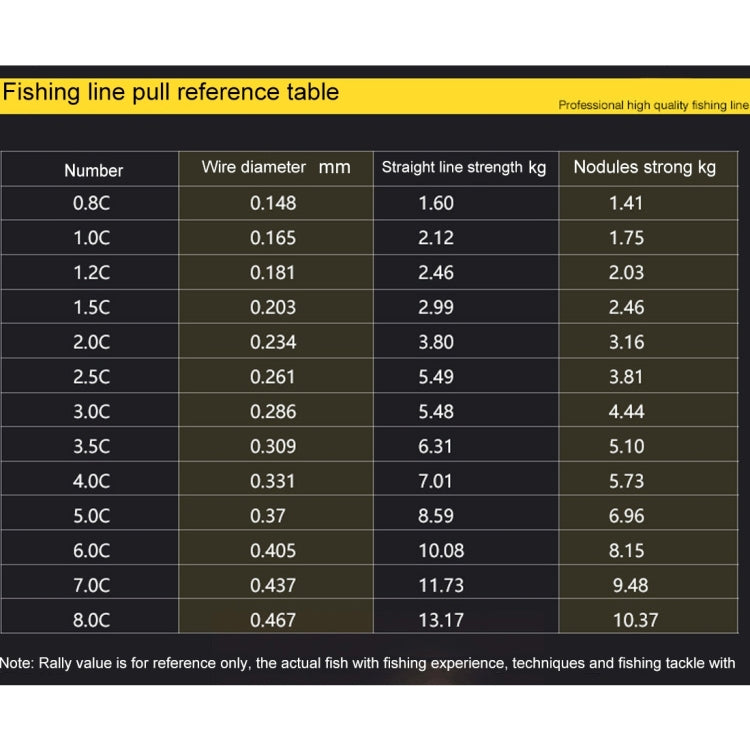This screenshot has height=750, width=750.
Task: Select the 8.0C row label
Action: point(91,620)
